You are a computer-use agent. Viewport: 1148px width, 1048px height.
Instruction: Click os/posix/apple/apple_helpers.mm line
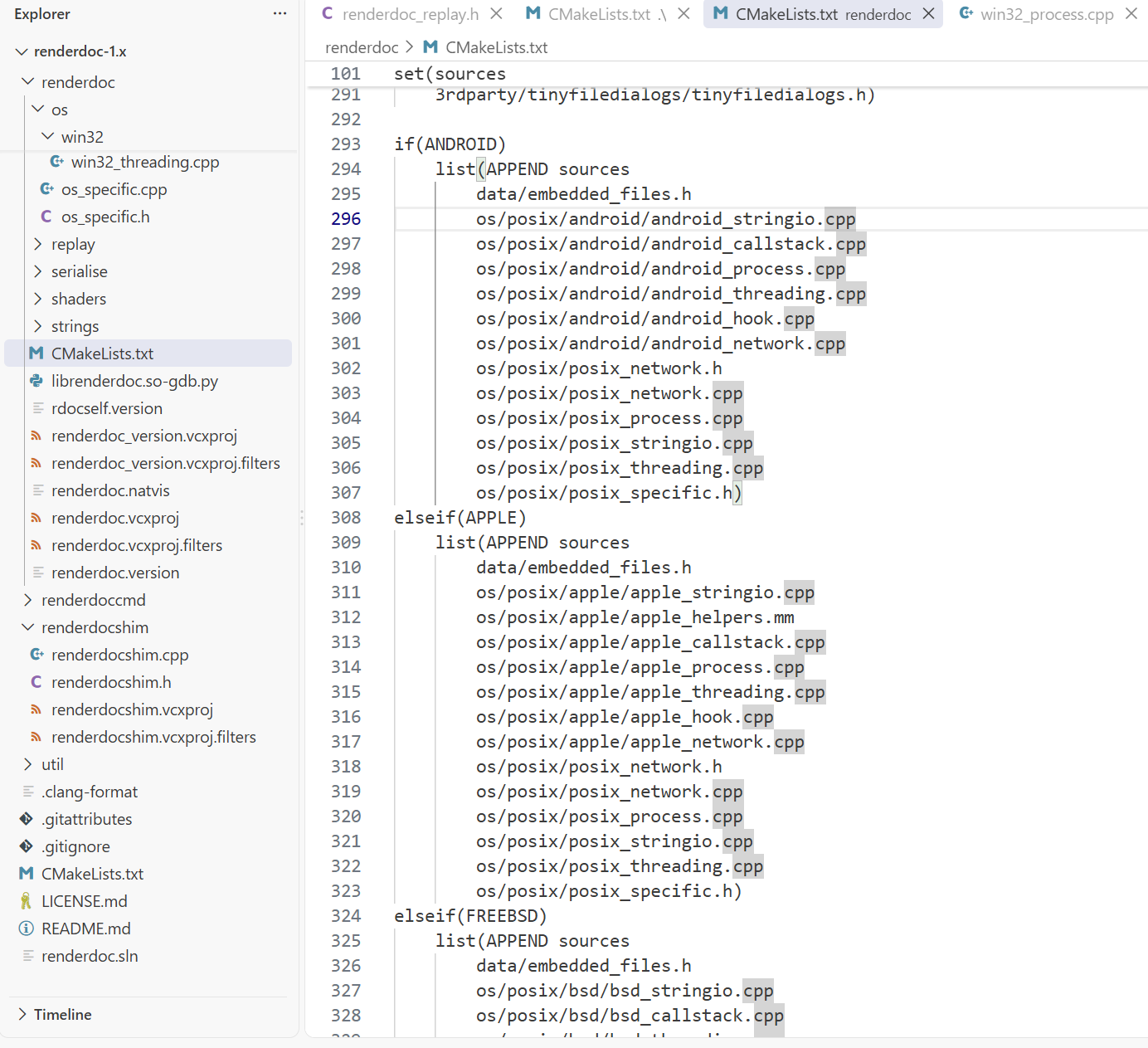click(x=635, y=617)
